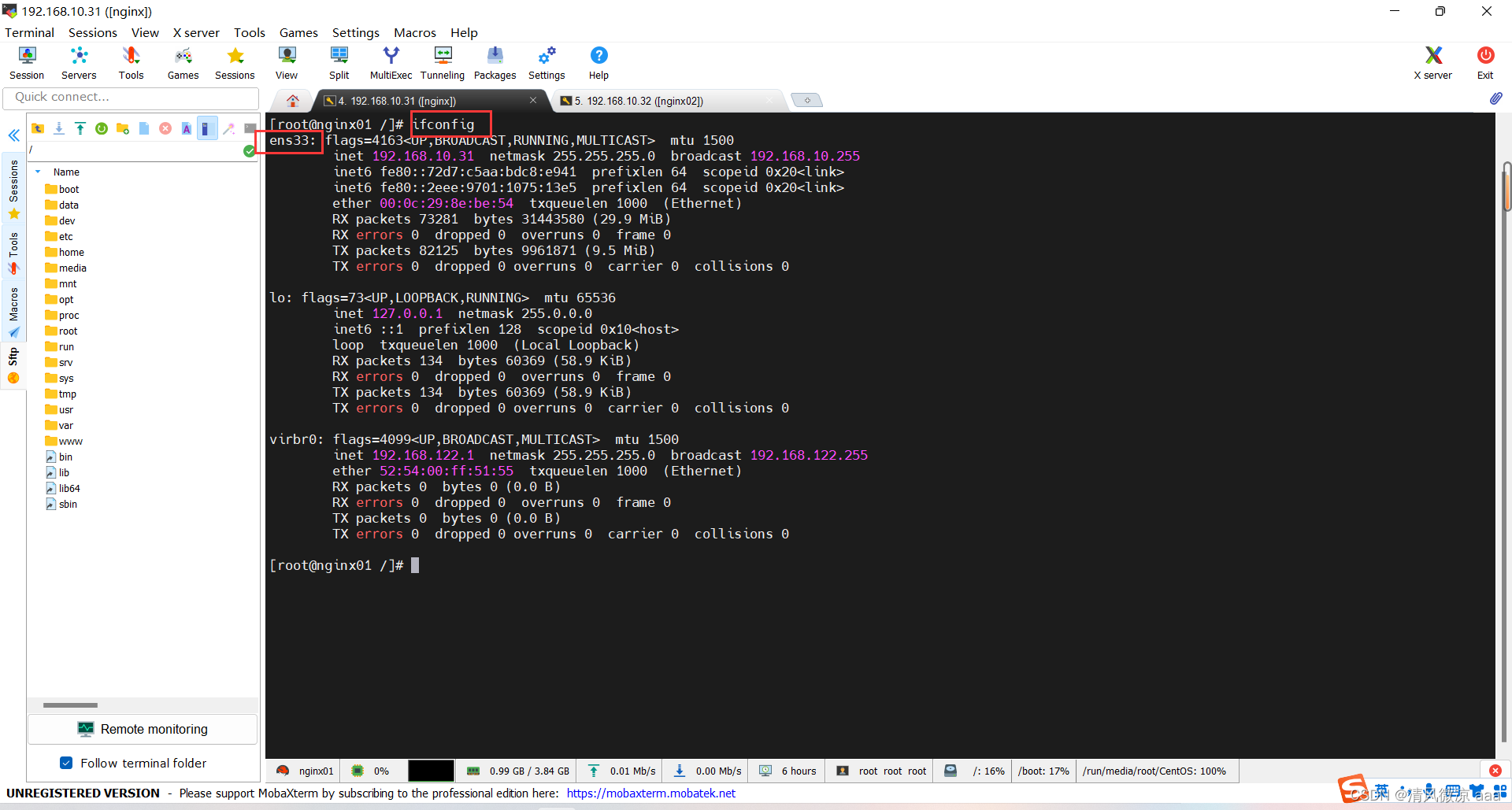Click the SFTP text file 'A' icon
1512x810 pixels.
pyautogui.click(x=187, y=128)
